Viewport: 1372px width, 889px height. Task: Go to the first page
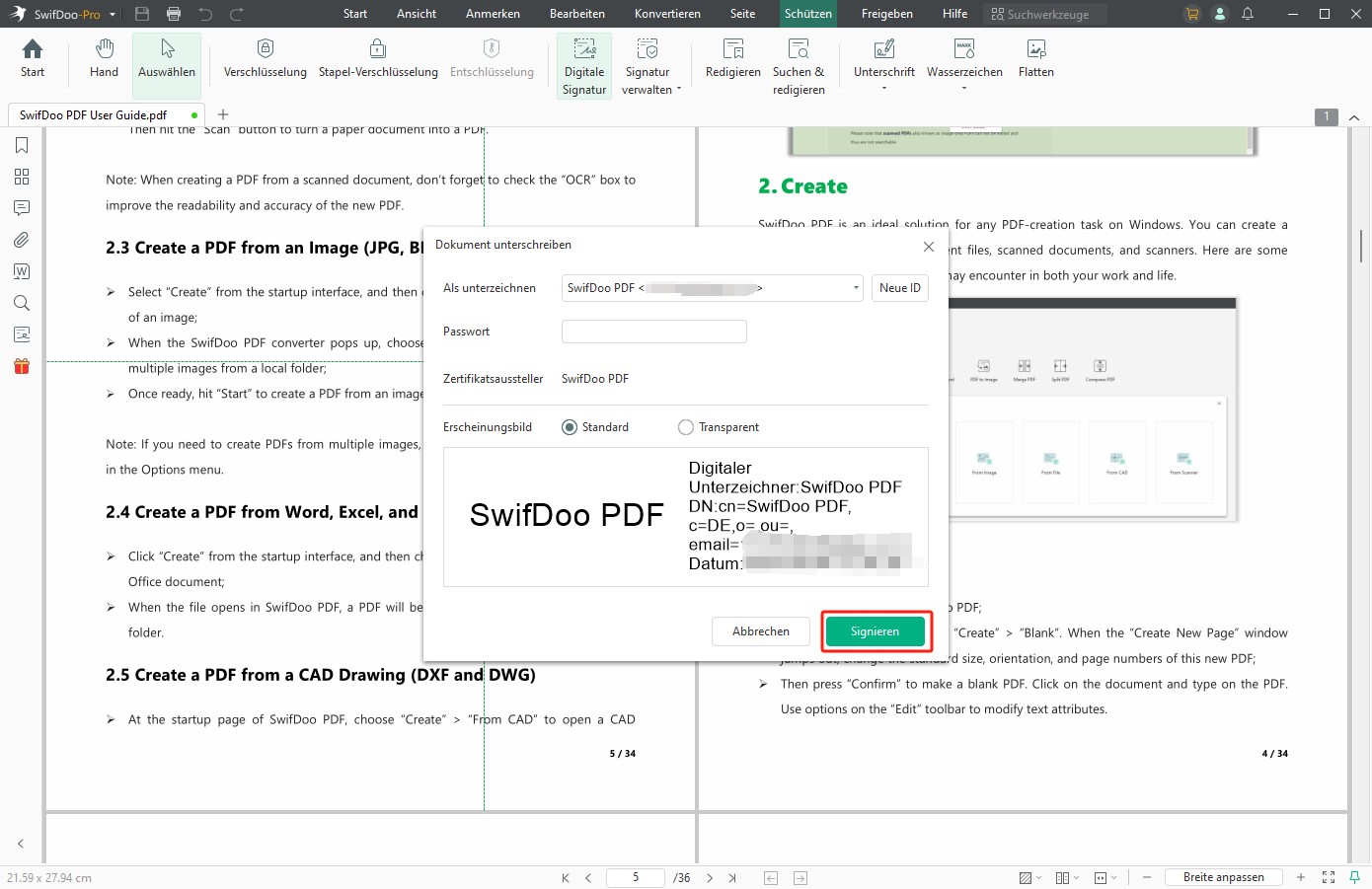point(566,877)
